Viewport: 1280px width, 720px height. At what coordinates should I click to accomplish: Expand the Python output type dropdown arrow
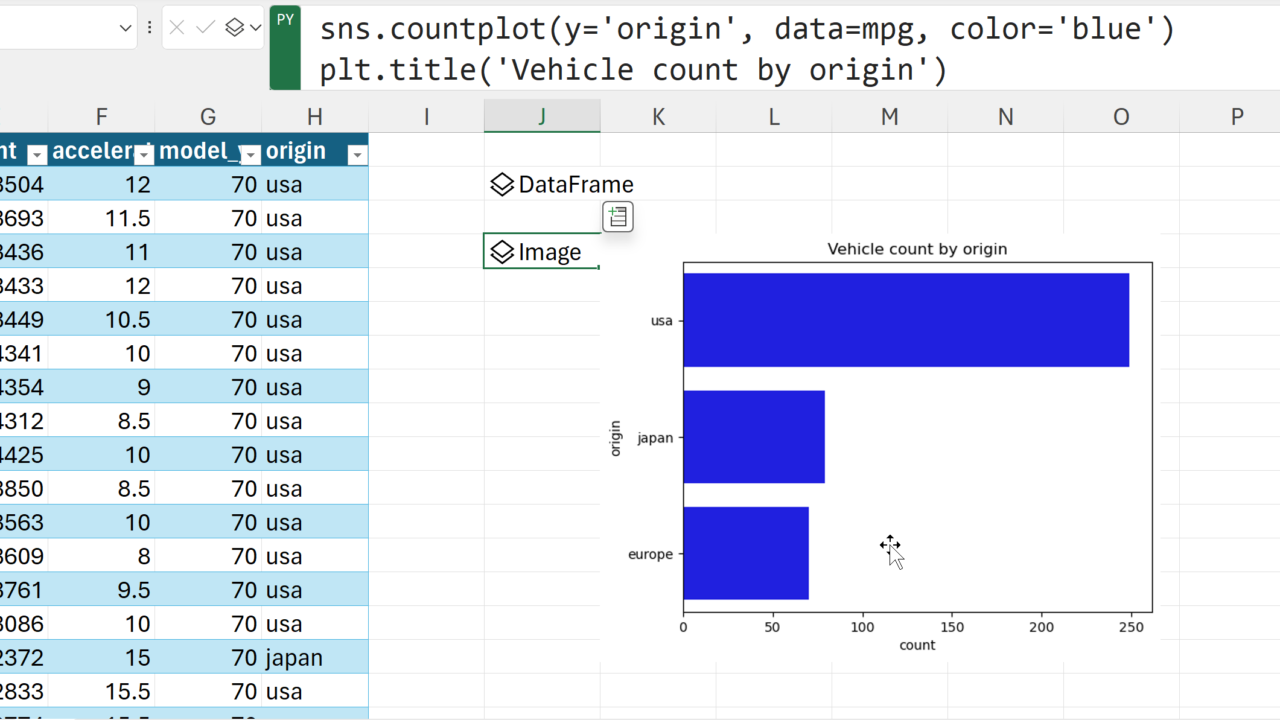(x=255, y=28)
